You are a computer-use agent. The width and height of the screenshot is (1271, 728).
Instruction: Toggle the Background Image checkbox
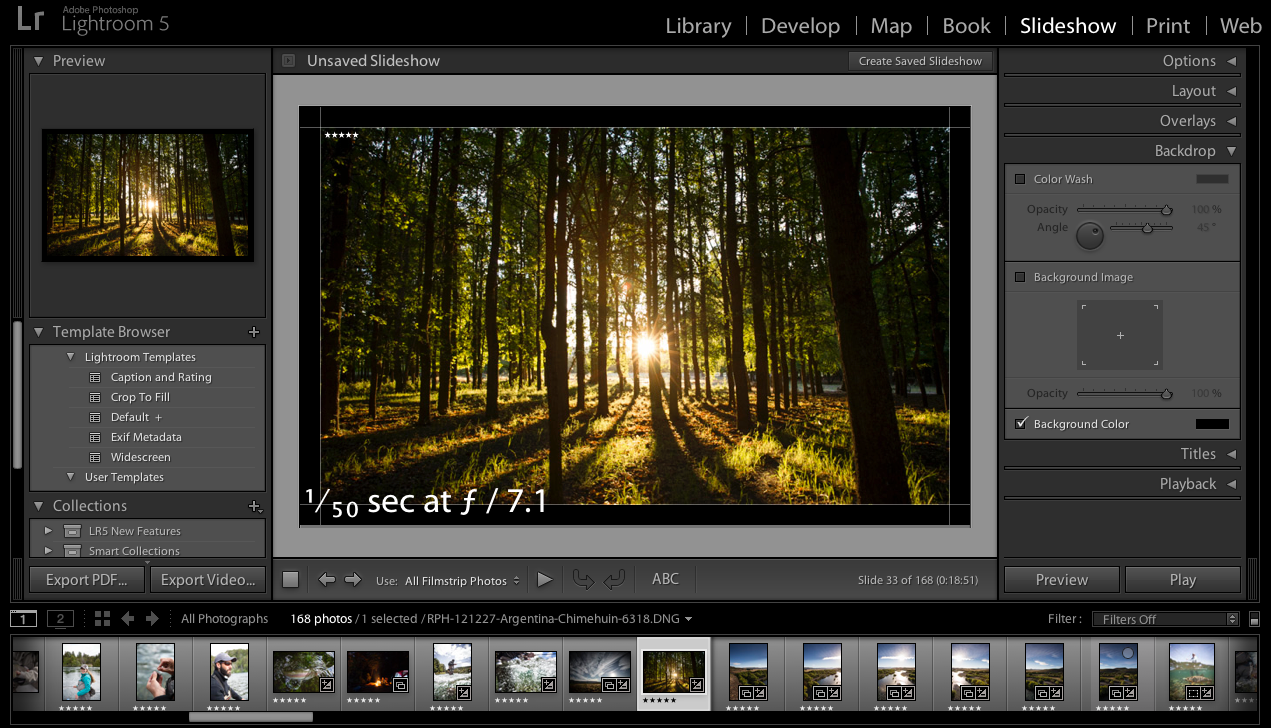pos(1021,277)
